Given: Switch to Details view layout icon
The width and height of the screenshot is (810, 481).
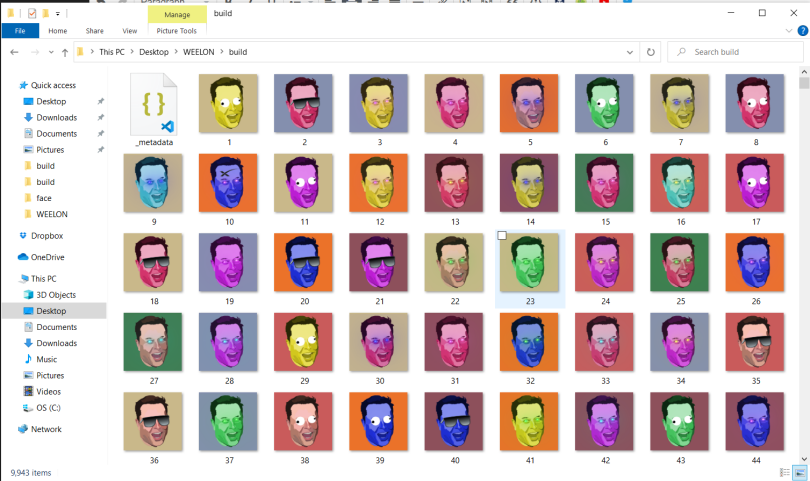Looking at the screenshot, I should (x=785, y=472).
